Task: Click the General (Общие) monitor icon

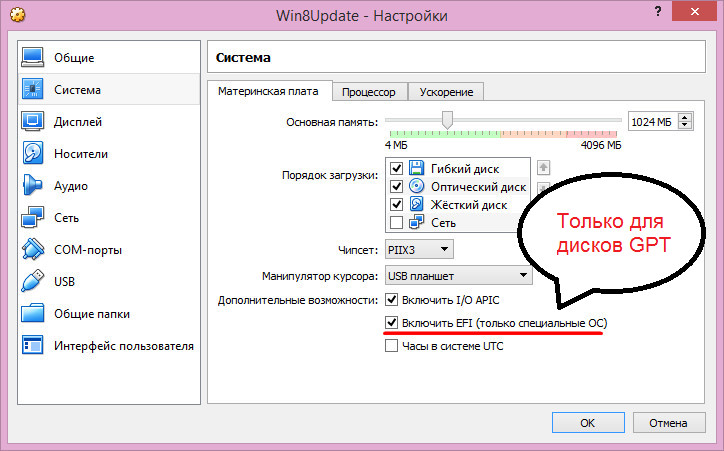Action: [32, 57]
